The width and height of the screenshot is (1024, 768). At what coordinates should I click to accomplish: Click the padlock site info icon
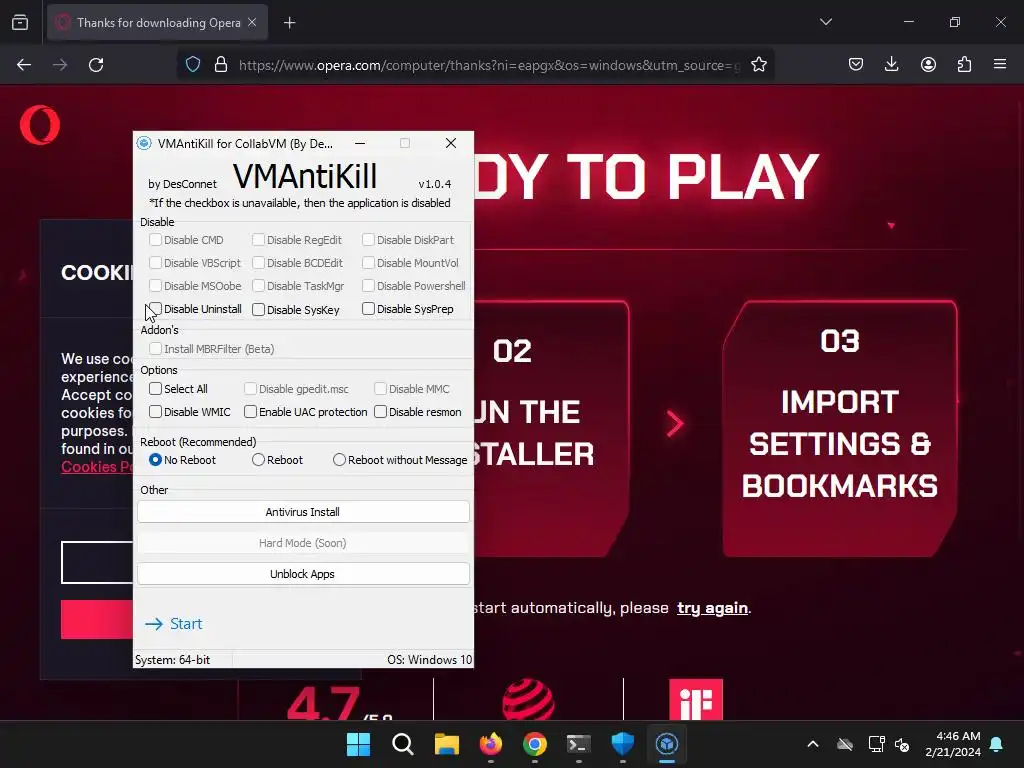[x=221, y=65]
